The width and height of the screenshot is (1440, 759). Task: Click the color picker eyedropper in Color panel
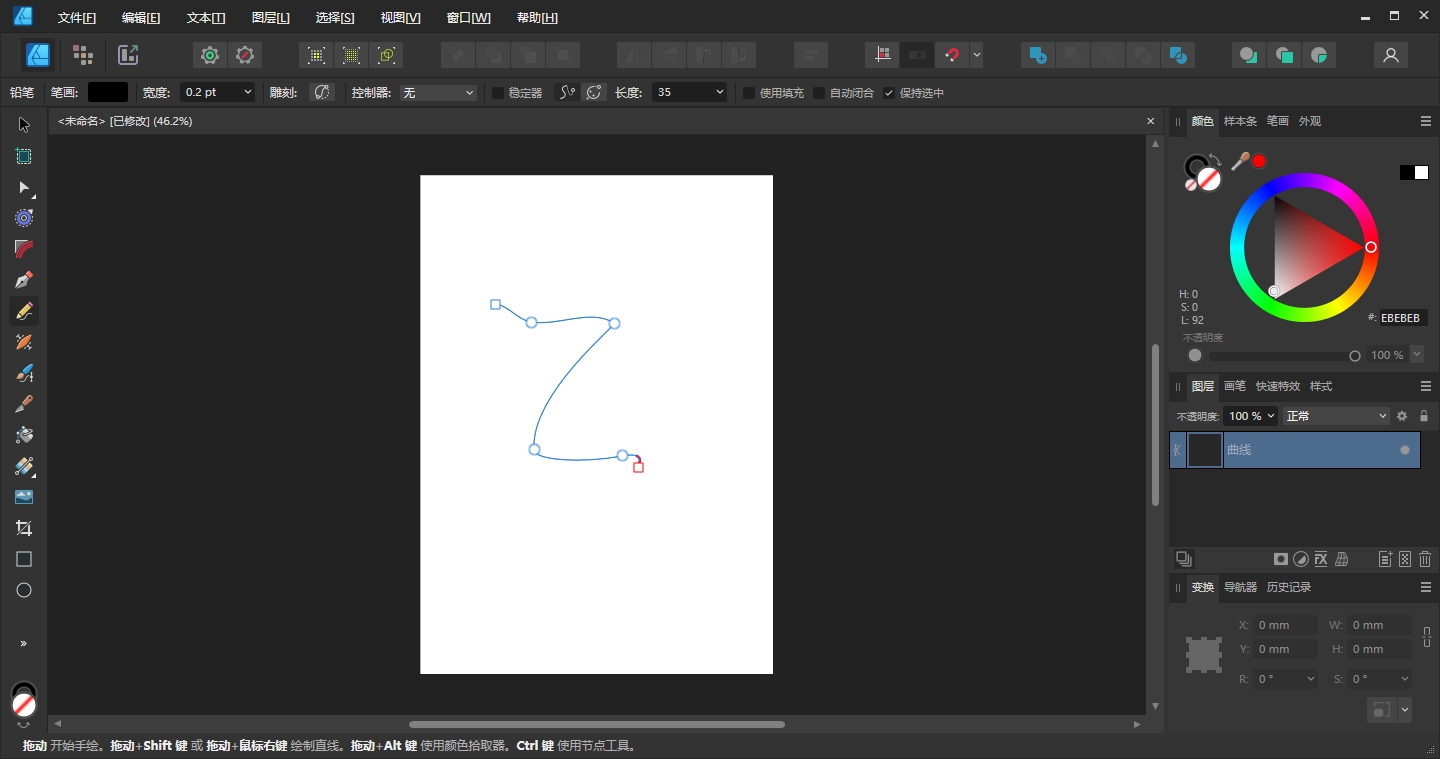pos(1240,160)
